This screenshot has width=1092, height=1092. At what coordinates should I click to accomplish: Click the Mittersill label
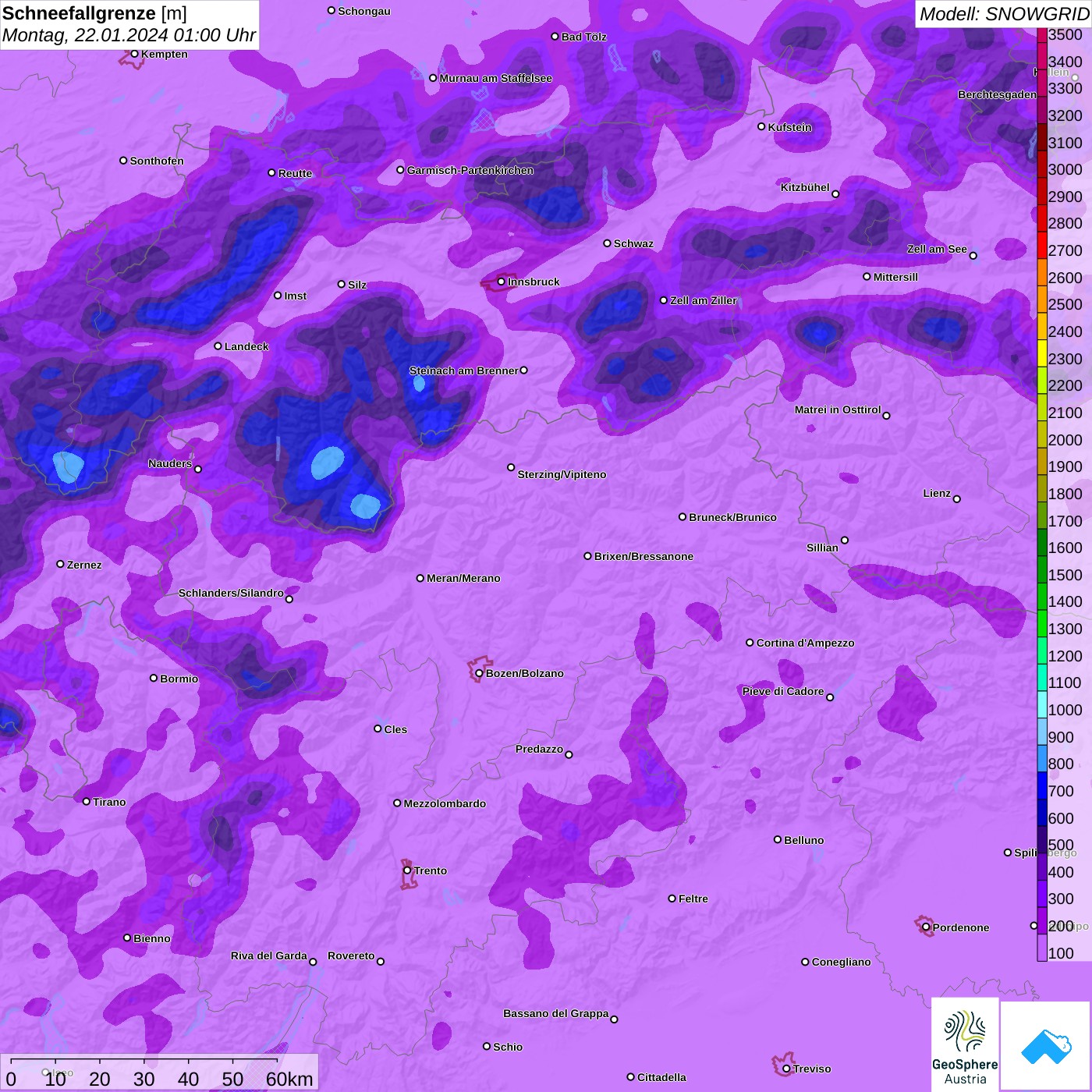[x=895, y=277]
